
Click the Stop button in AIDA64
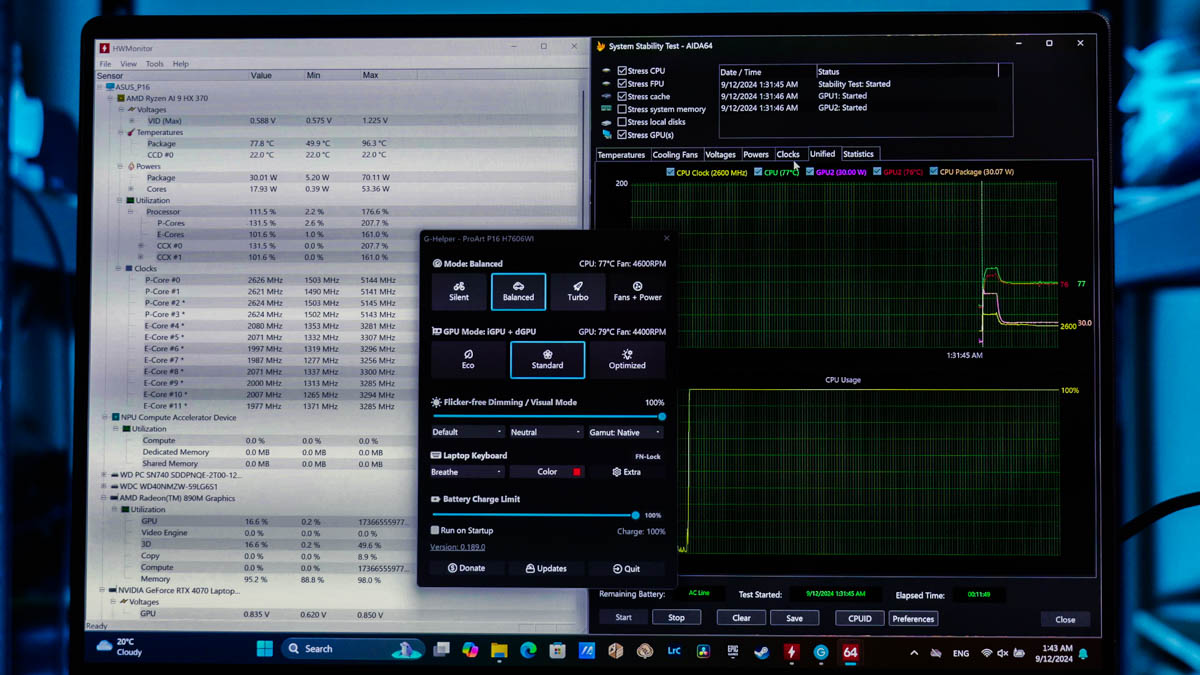coord(676,618)
